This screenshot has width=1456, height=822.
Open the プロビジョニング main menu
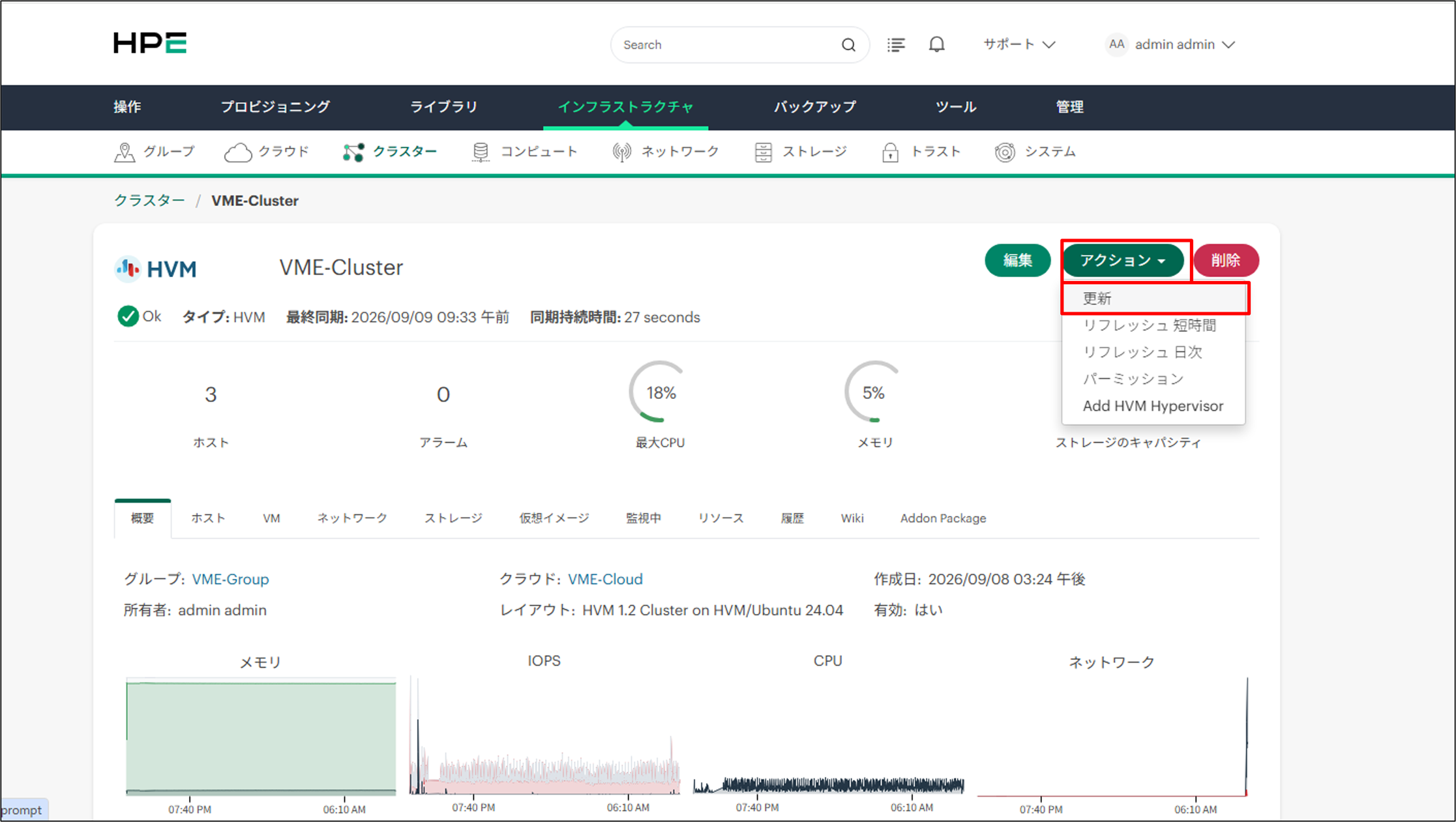(x=275, y=107)
